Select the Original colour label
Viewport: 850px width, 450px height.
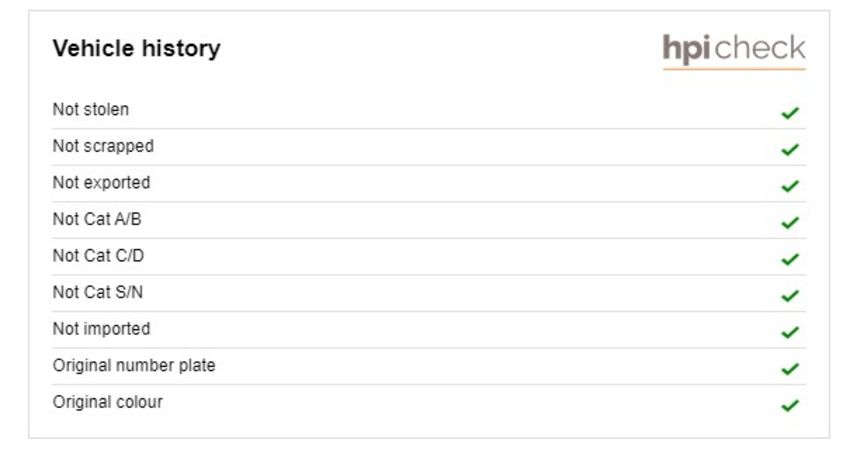(x=107, y=402)
